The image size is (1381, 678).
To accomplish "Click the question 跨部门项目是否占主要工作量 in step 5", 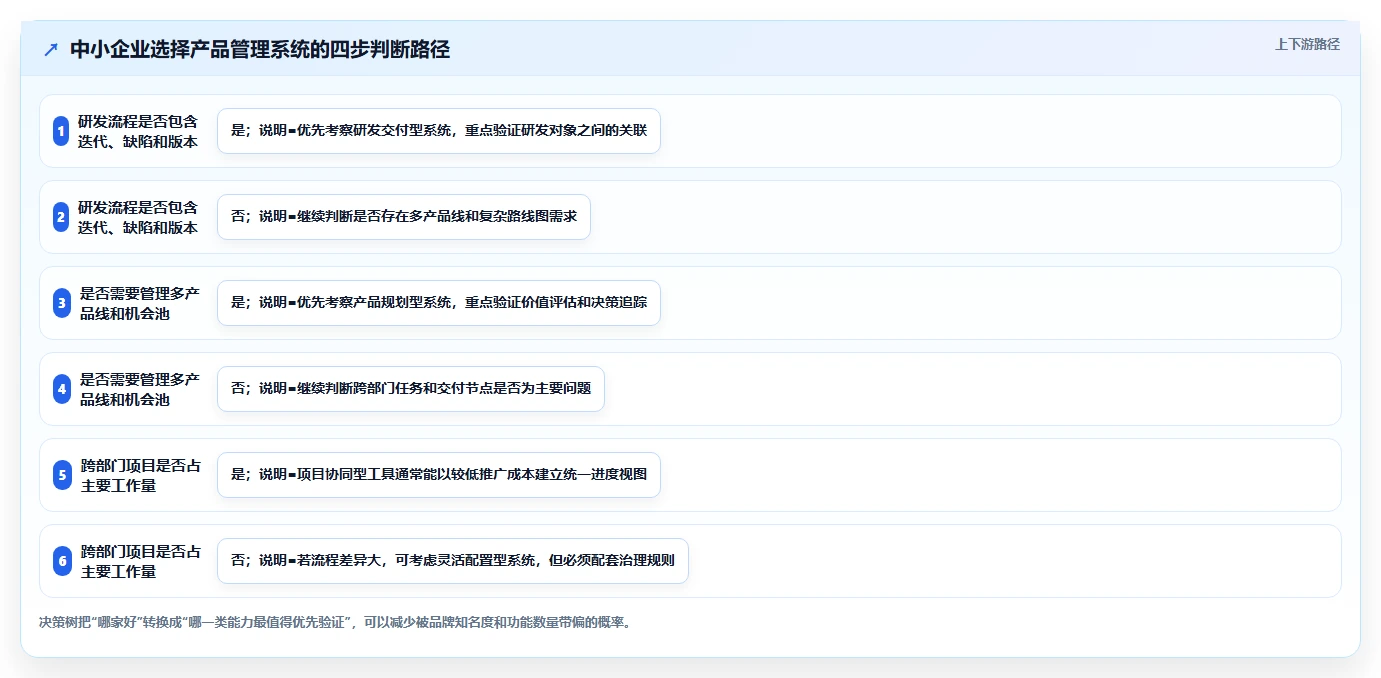I will [x=141, y=475].
